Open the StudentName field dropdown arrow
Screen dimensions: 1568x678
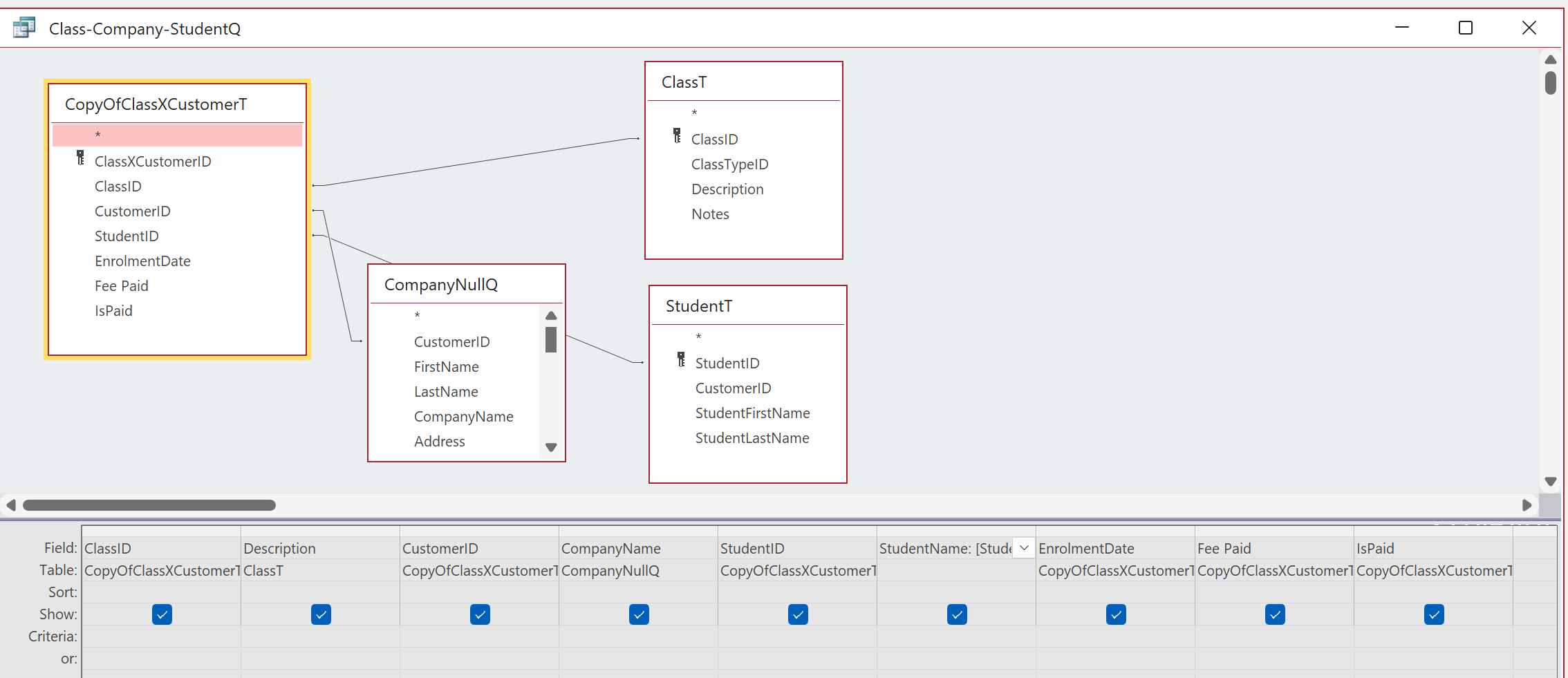(1024, 548)
